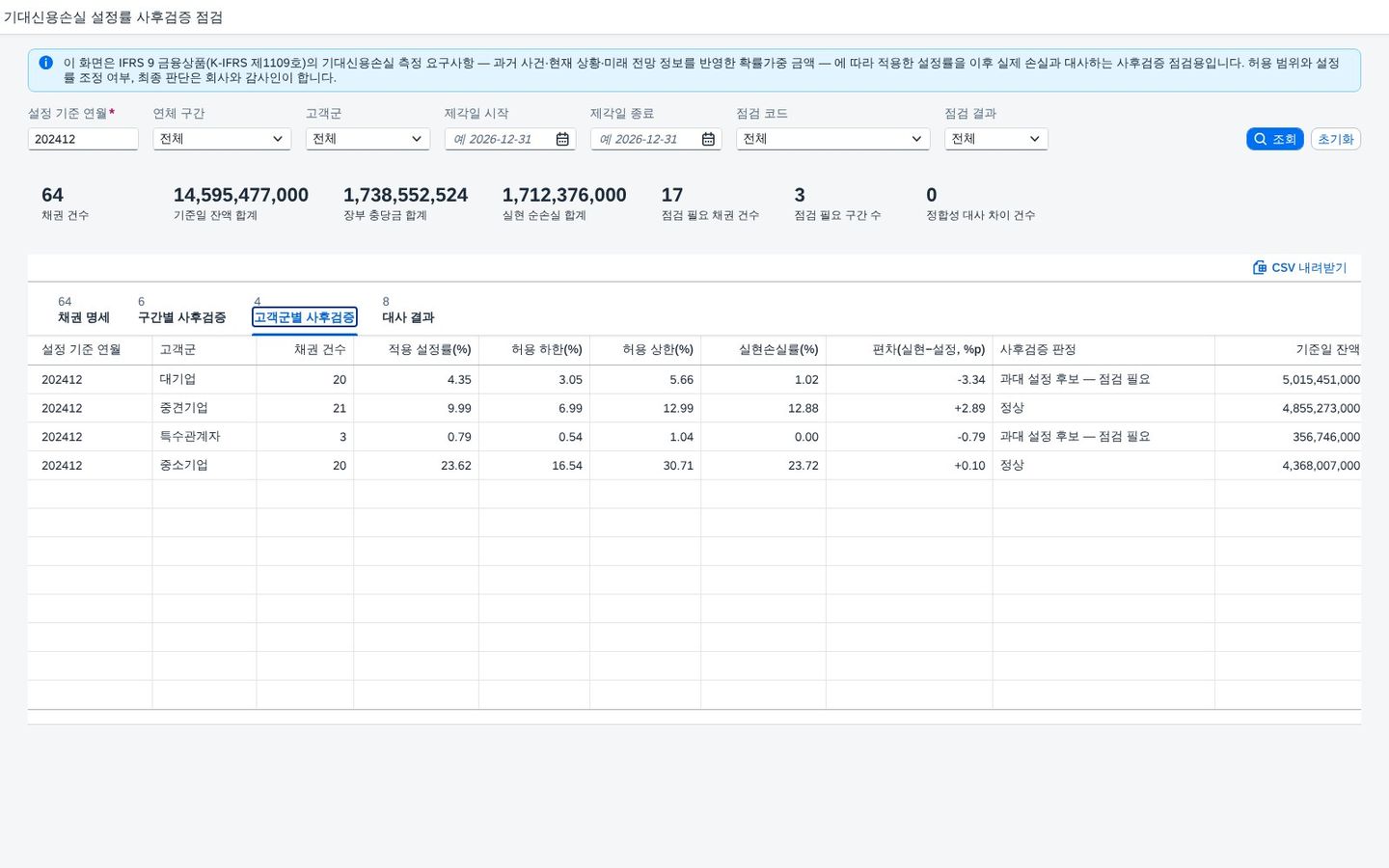The width and height of the screenshot is (1389, 868).
Task: Click the 점검 필요 구간 수 value 3
Action: click(x=800, y=195)
